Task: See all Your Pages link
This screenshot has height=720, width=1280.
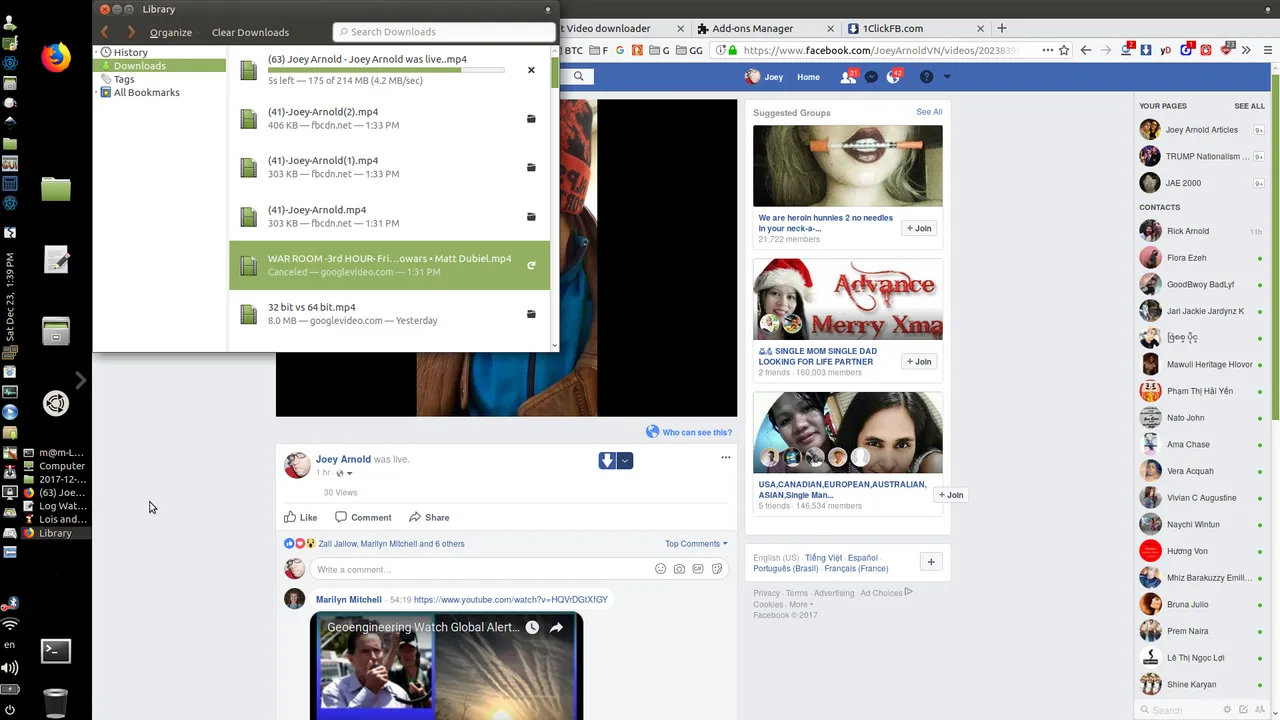Action: [x=1249, y=106]
